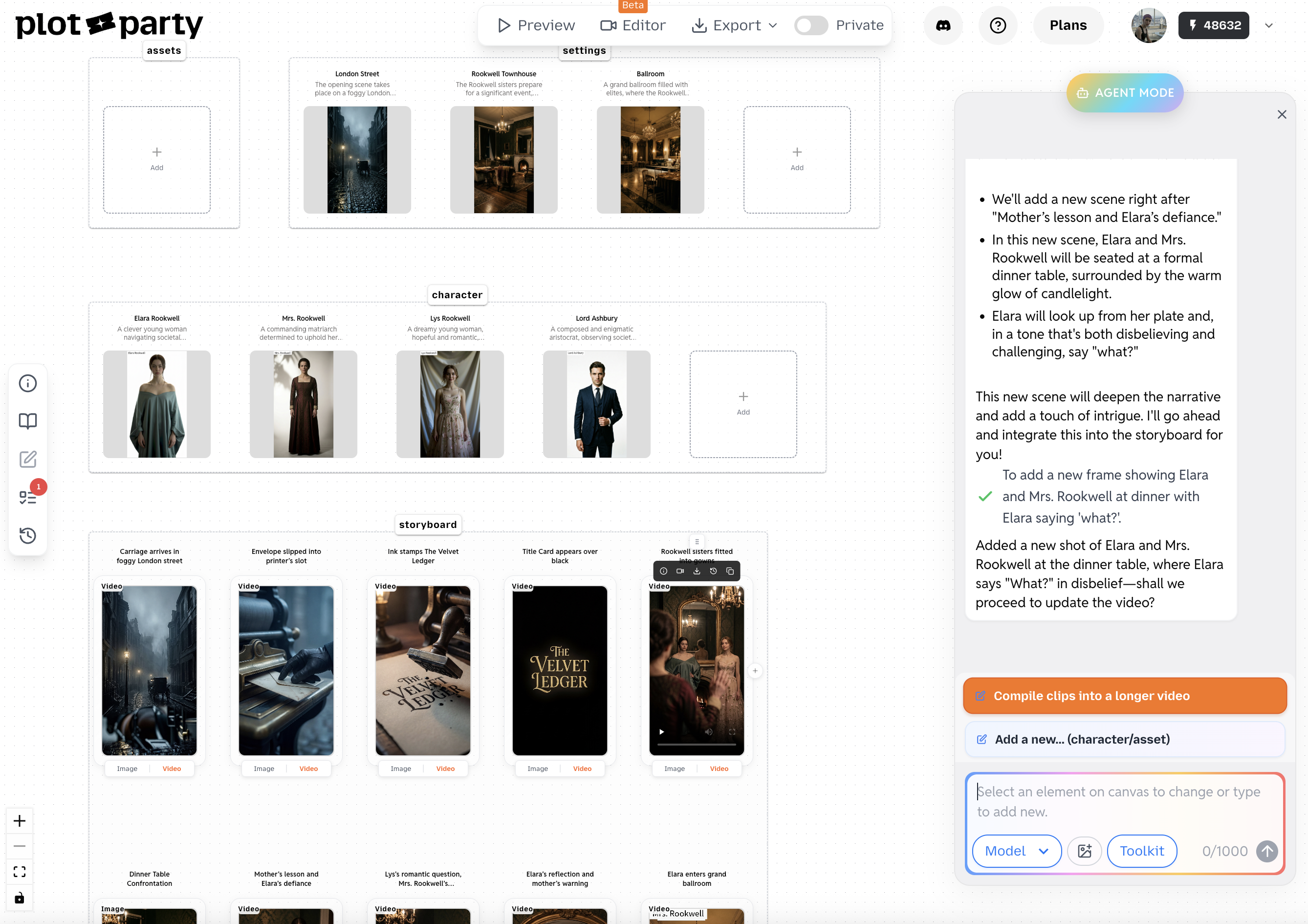Click the duplicate frame icon in toolbar
The width and height of the screenshot is (1308, 924).
pyautogui.click(x=730, y=571)
